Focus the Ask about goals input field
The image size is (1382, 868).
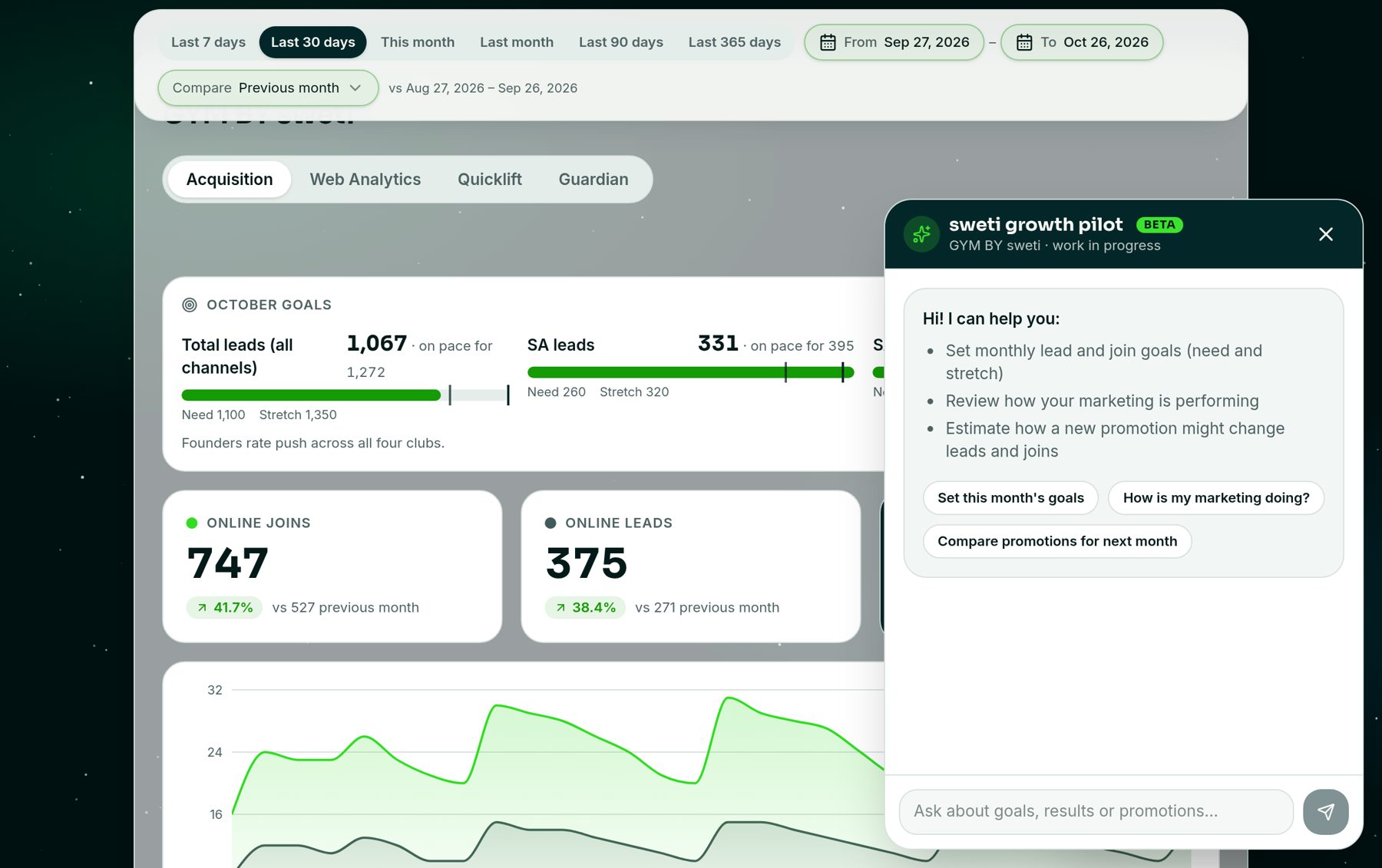(x=1096, y=811)
